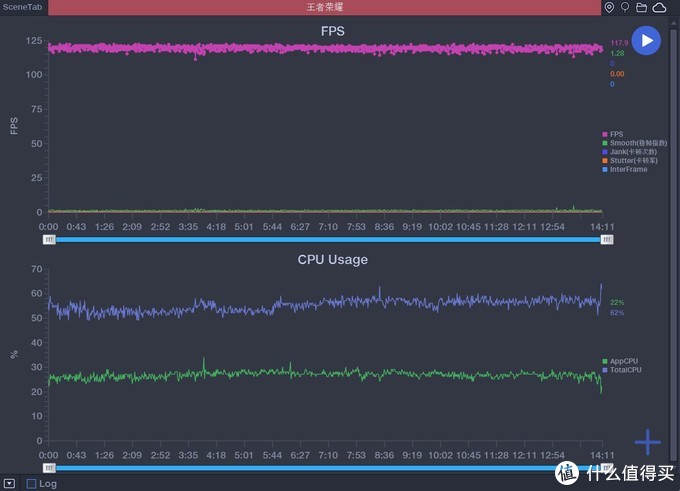Expand the bottom-left dropdown arrow
The image size is (680, 491).
point(9,484)
